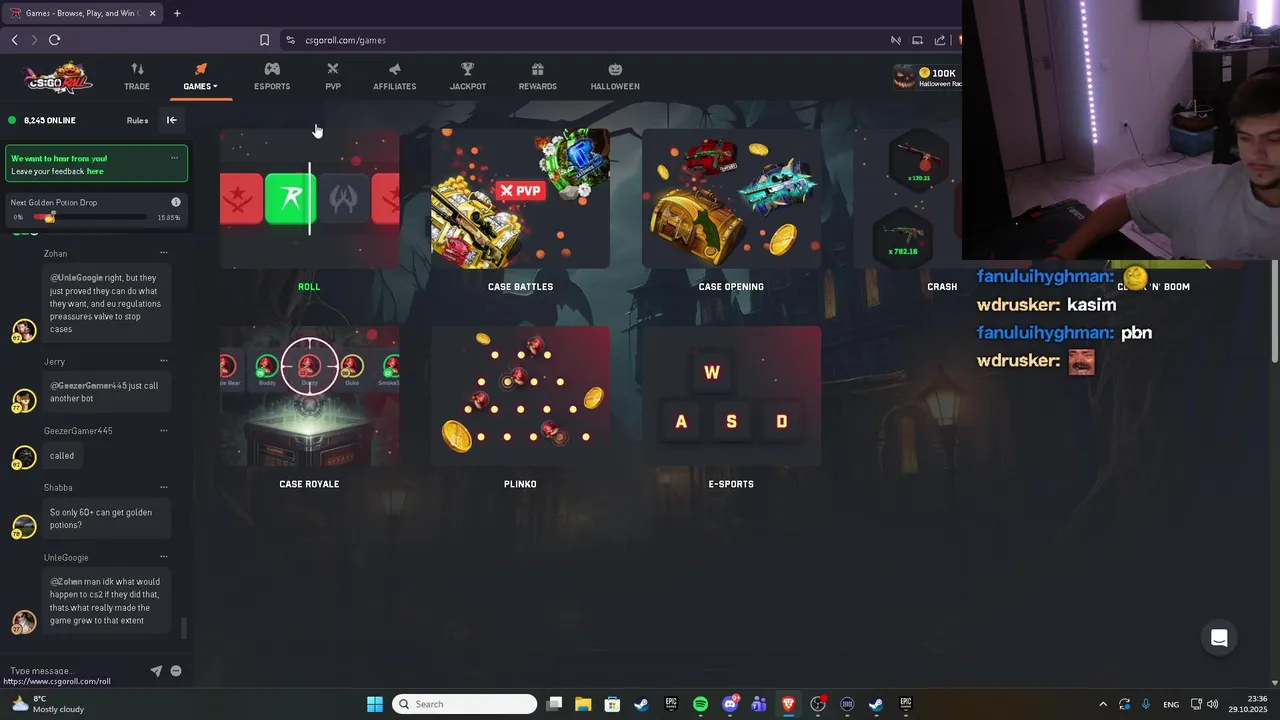Open Jackpot with the trophy icon
Image resolution: width=1280 pixels, height=720 pixels.
point(467,77)
